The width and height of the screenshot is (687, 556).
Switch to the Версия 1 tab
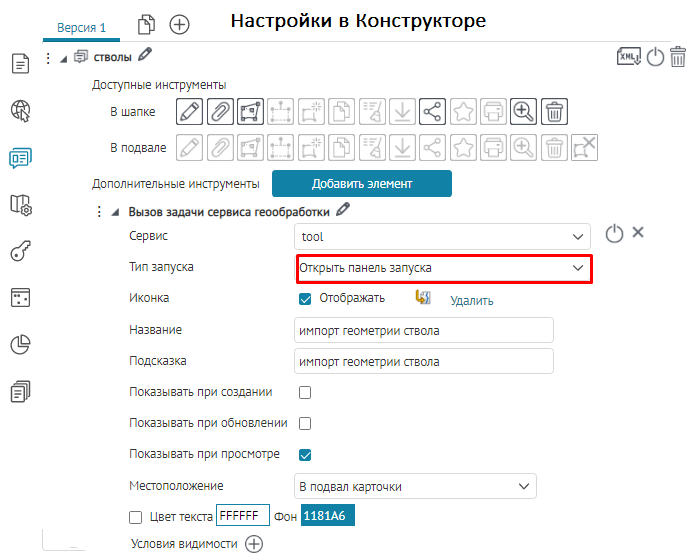[81, 27]
